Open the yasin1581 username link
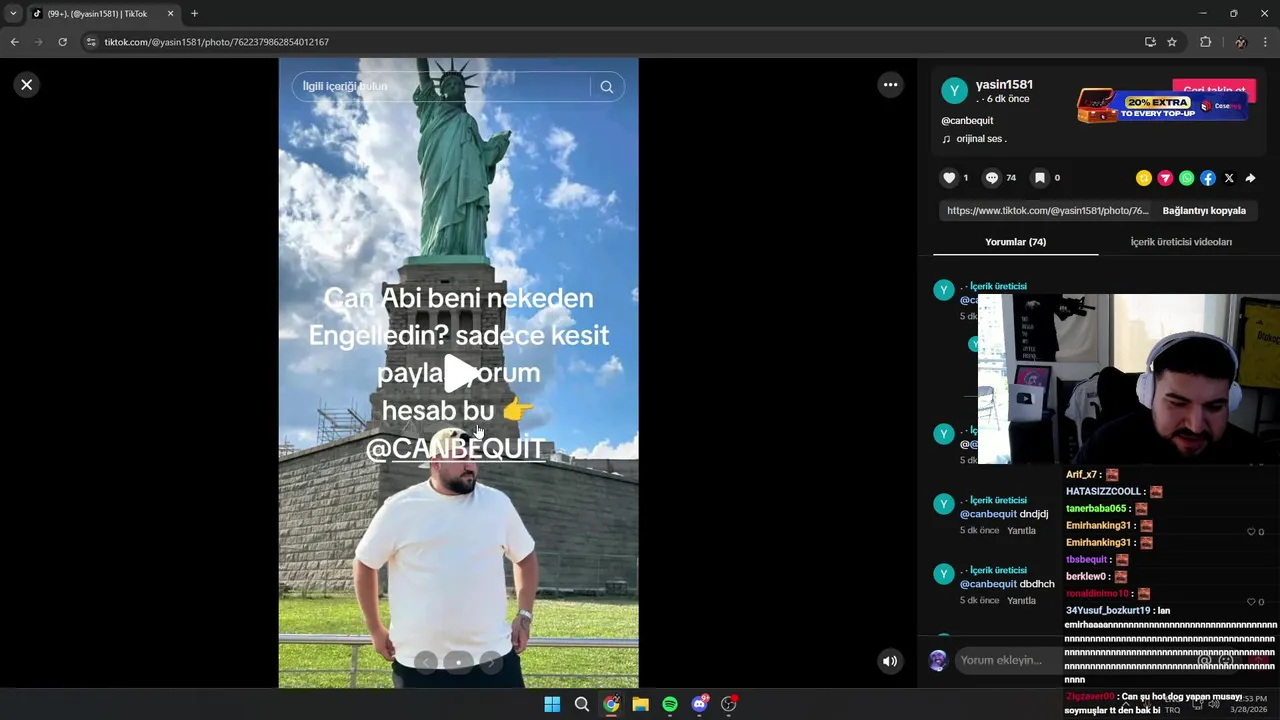 pos(1004,85)
